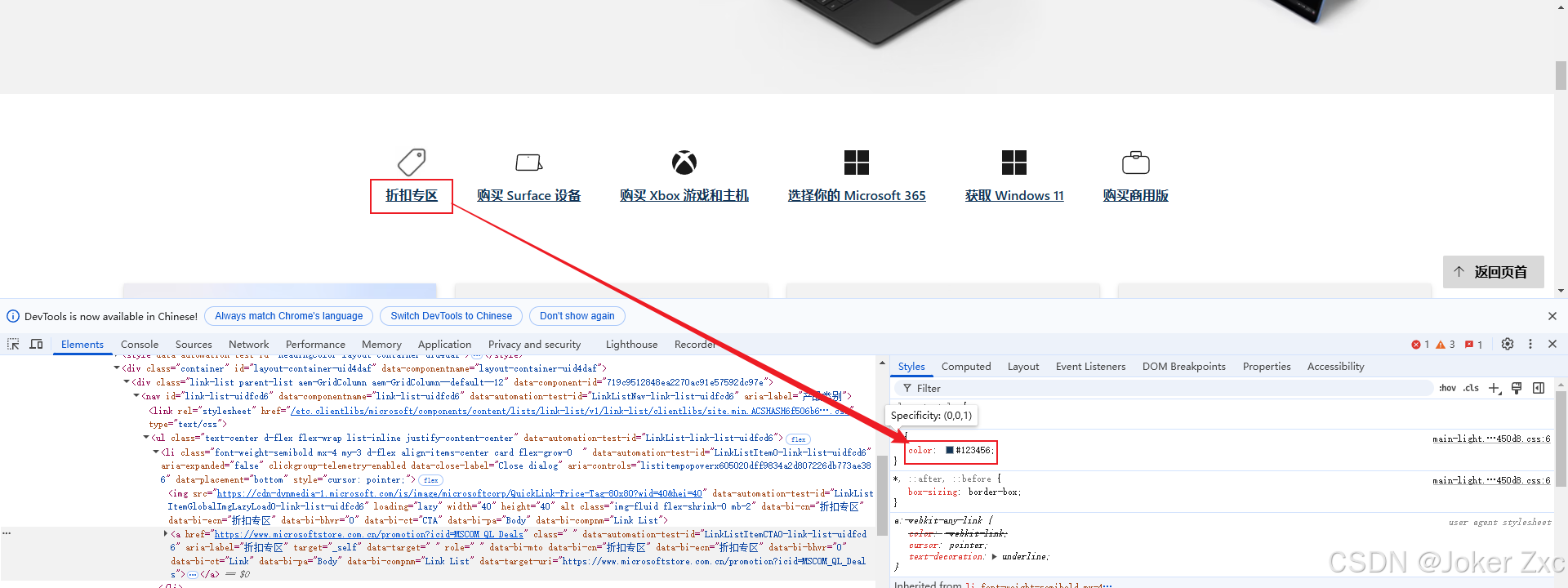Viewport: 1568px width, 588px height.
Task: Switch to the Application tab
Action: (444, 345)
